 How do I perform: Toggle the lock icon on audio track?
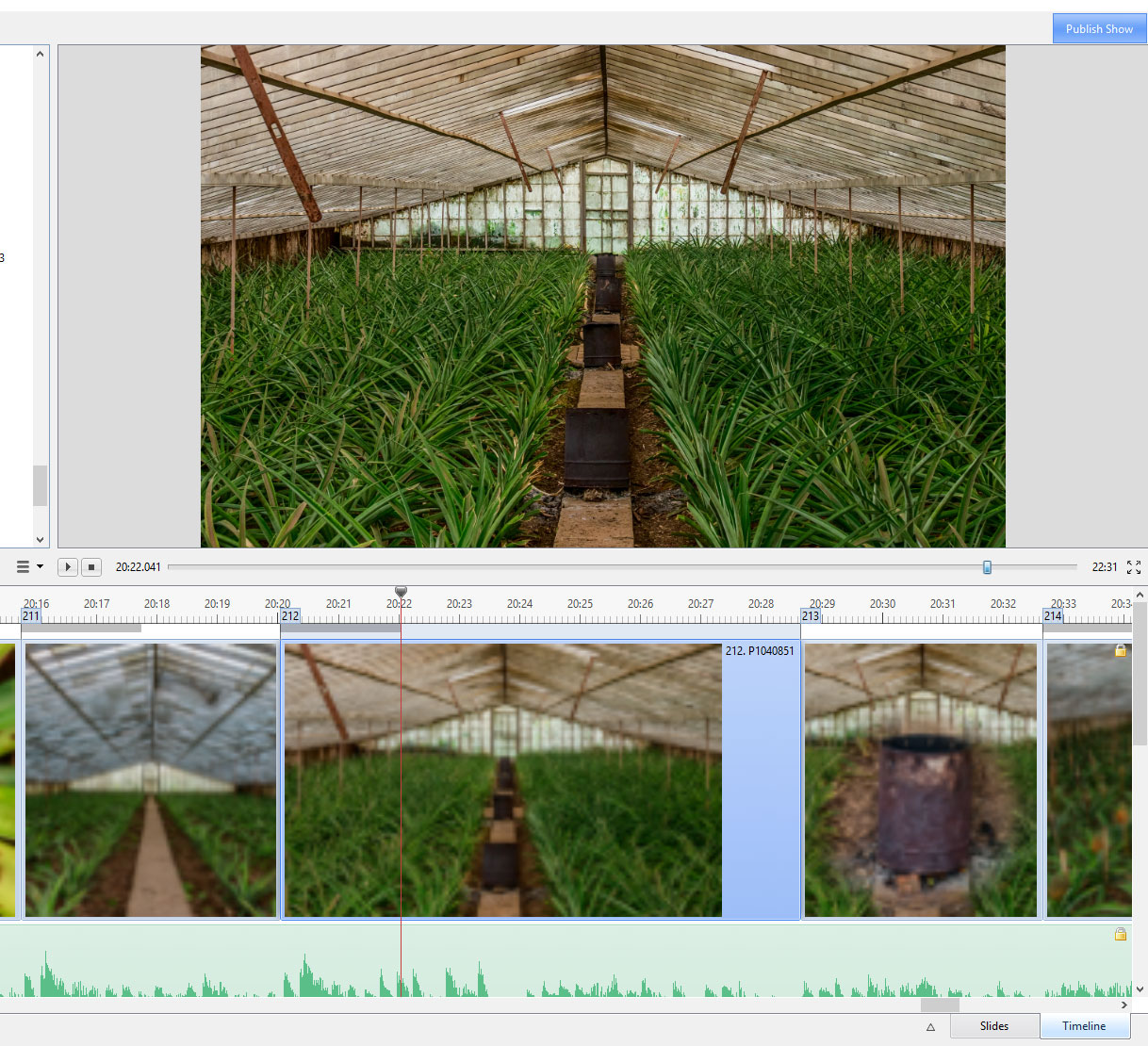[1121, 934]
